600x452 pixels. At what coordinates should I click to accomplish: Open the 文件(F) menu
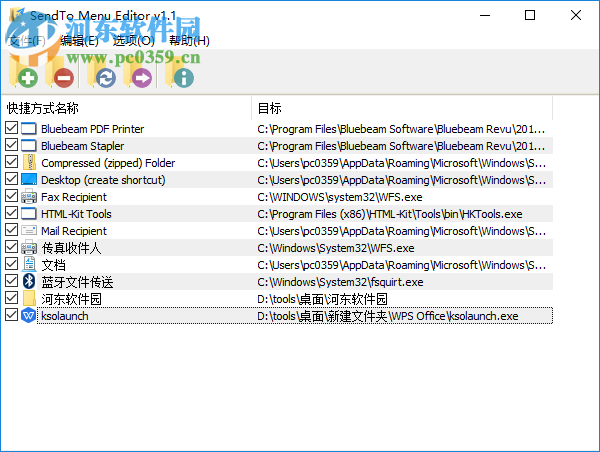tap(27, 41)
